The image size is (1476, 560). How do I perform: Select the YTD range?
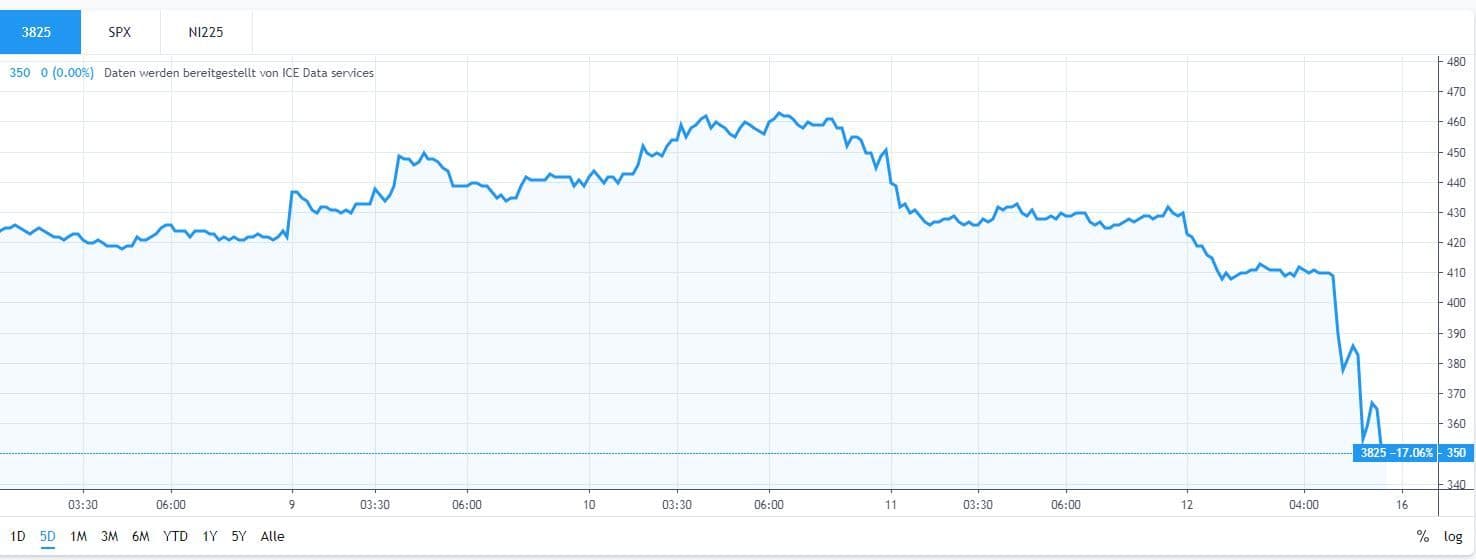[x=175, y=536]
